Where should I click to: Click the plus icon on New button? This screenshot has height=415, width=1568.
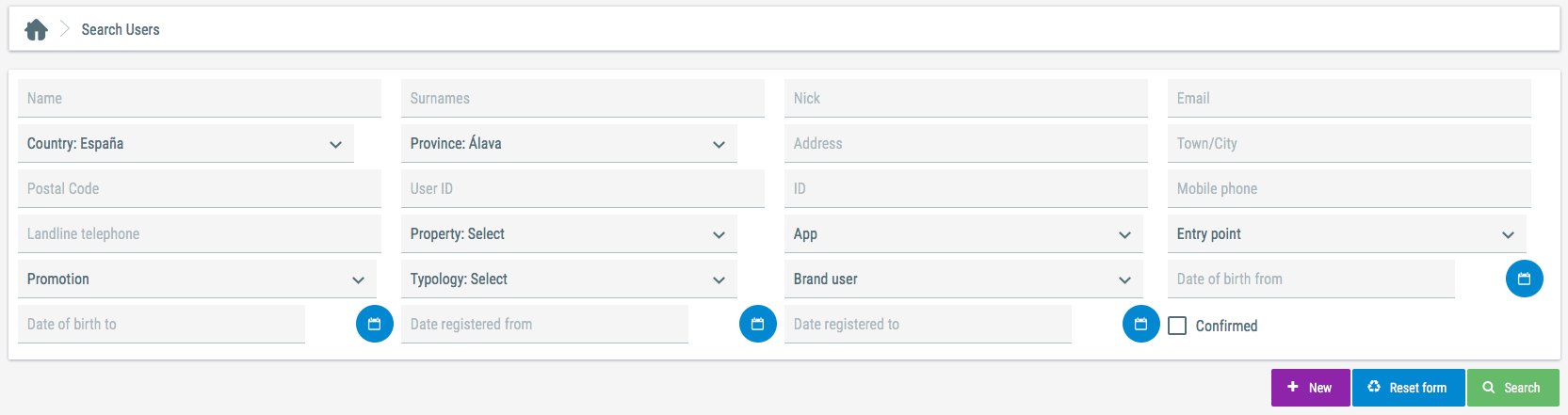tap(1293, 387)
